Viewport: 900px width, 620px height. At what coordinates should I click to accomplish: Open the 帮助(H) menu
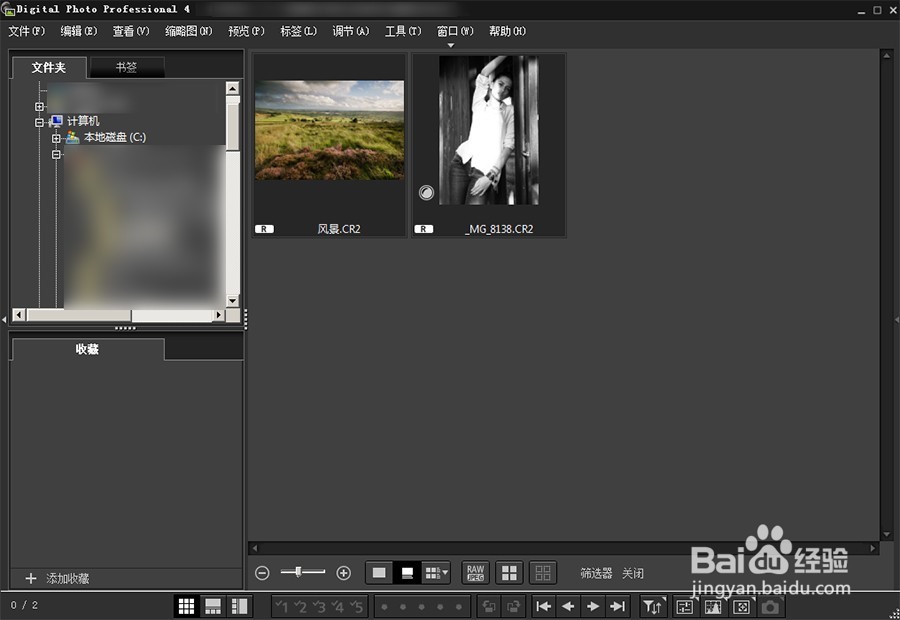507,31
